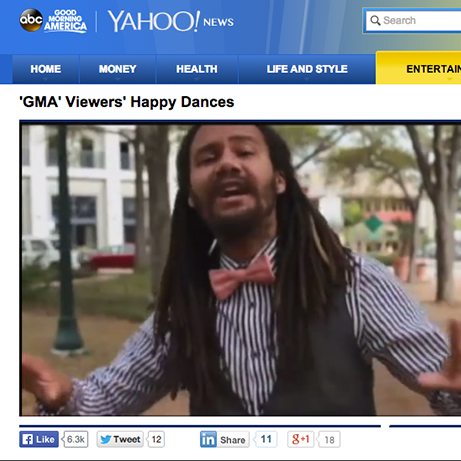The height and width of the screenshot is (461, 461).
Task: Click the Yahoo! News logo
Action: coord(170,21)
